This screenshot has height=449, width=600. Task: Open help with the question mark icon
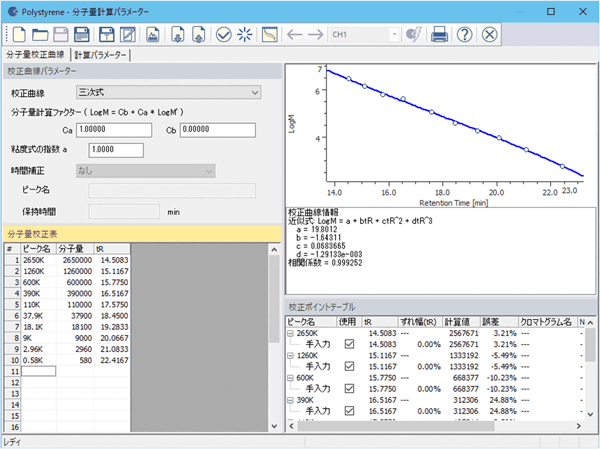pyautogui.click(x=464, y=35)
